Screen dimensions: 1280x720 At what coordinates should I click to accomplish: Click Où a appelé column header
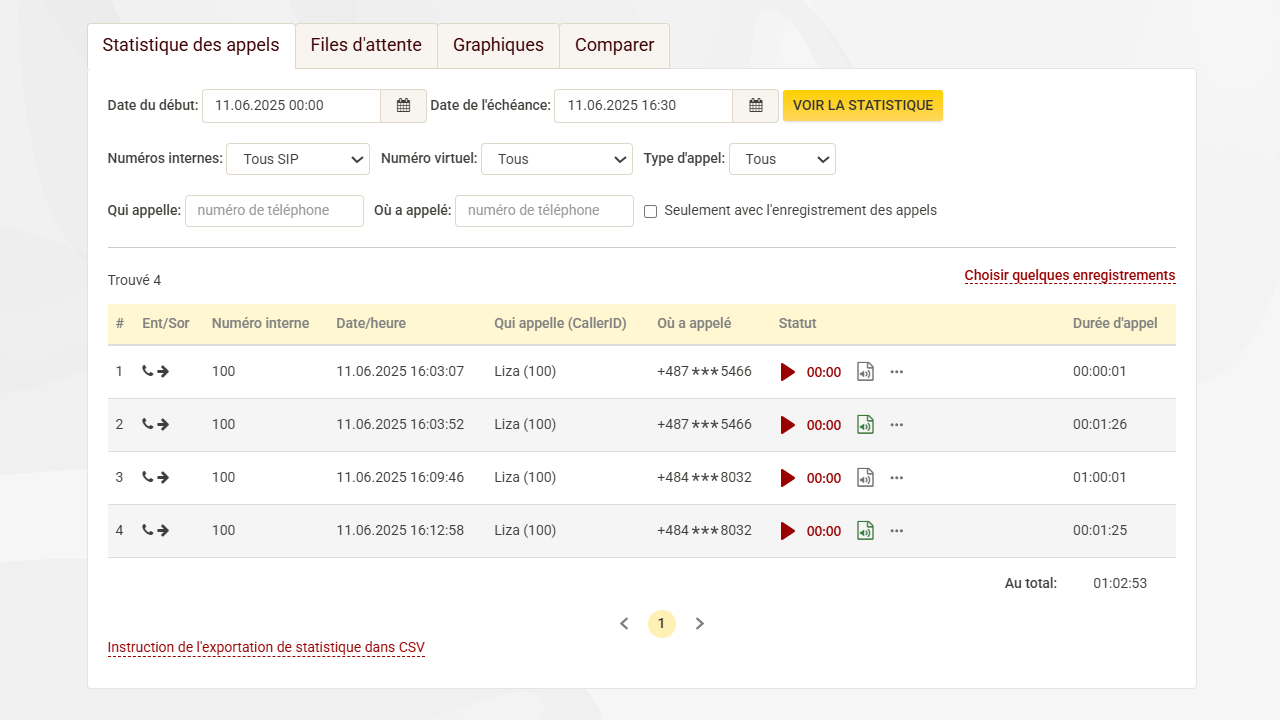tap(694, 323)
